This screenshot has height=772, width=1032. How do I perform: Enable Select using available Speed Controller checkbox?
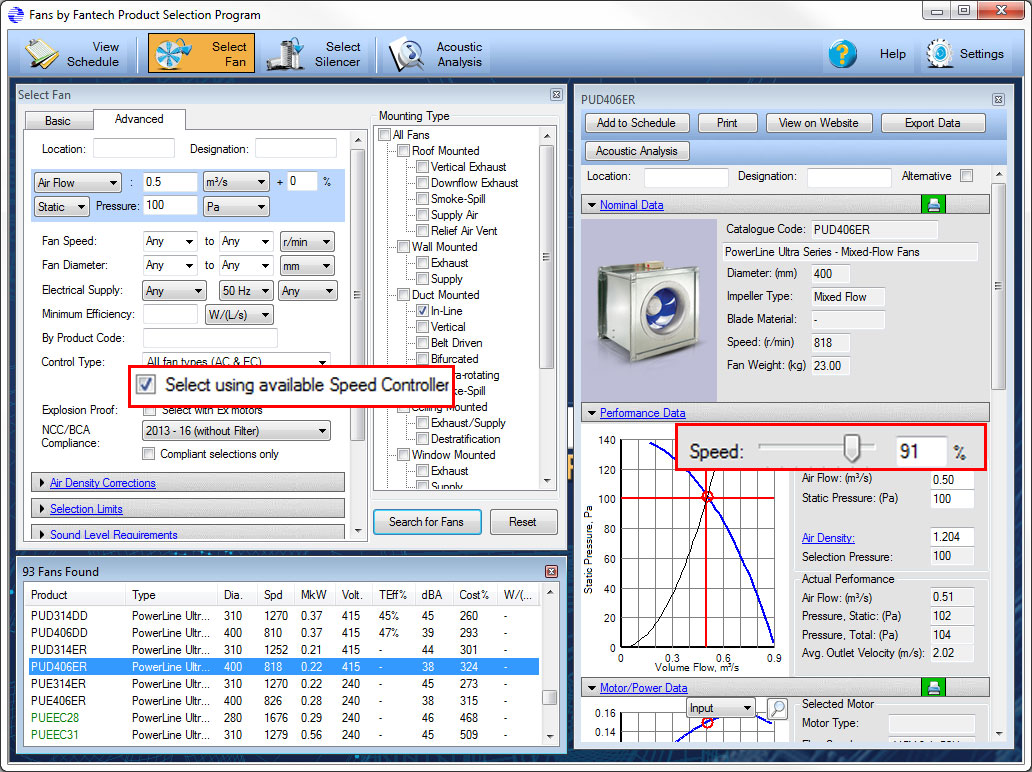point(146,384)
